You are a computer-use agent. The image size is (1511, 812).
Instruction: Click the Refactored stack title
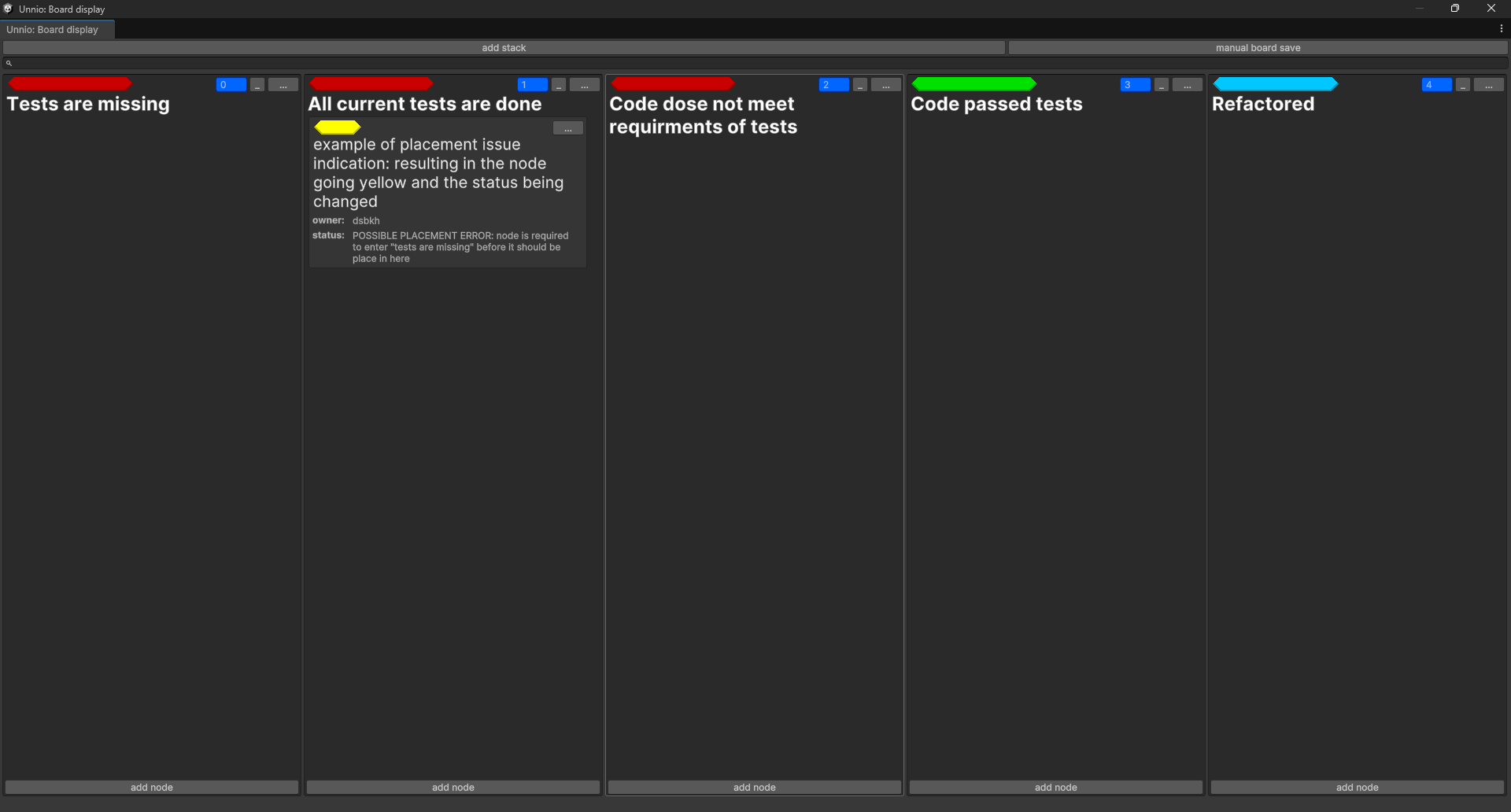(1263, 104)
